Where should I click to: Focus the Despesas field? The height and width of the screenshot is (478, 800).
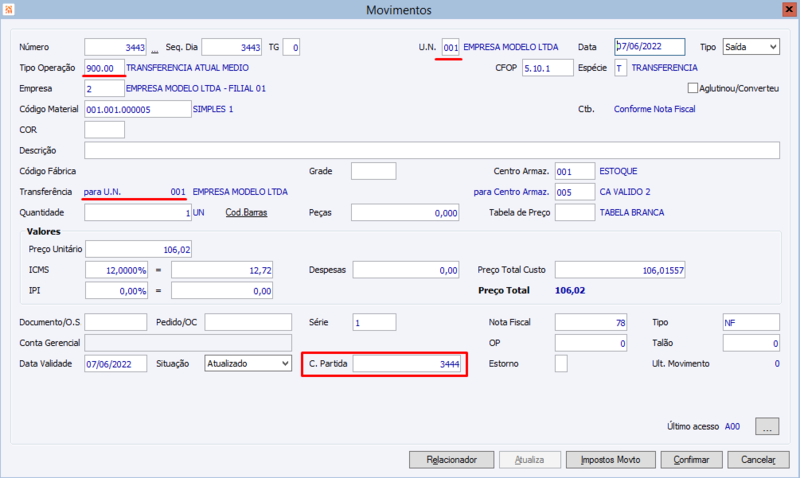(x=406, y=270)
